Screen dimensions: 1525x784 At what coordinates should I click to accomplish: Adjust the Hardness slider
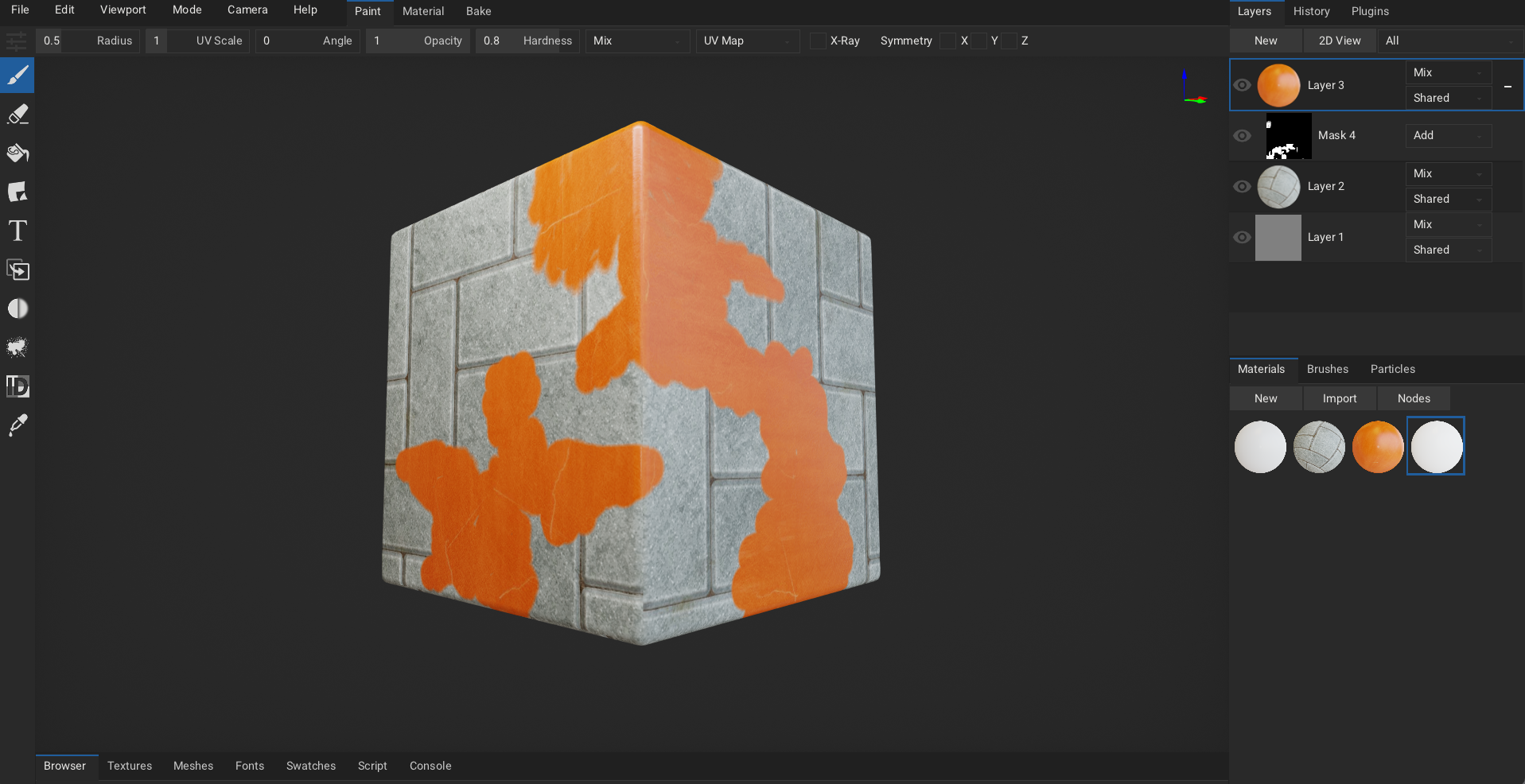click(527, 41)
